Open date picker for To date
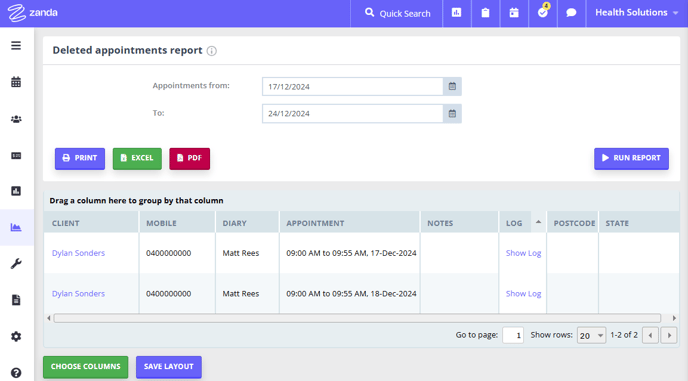Viewport: 688px width, 381px height. [452, 114]
